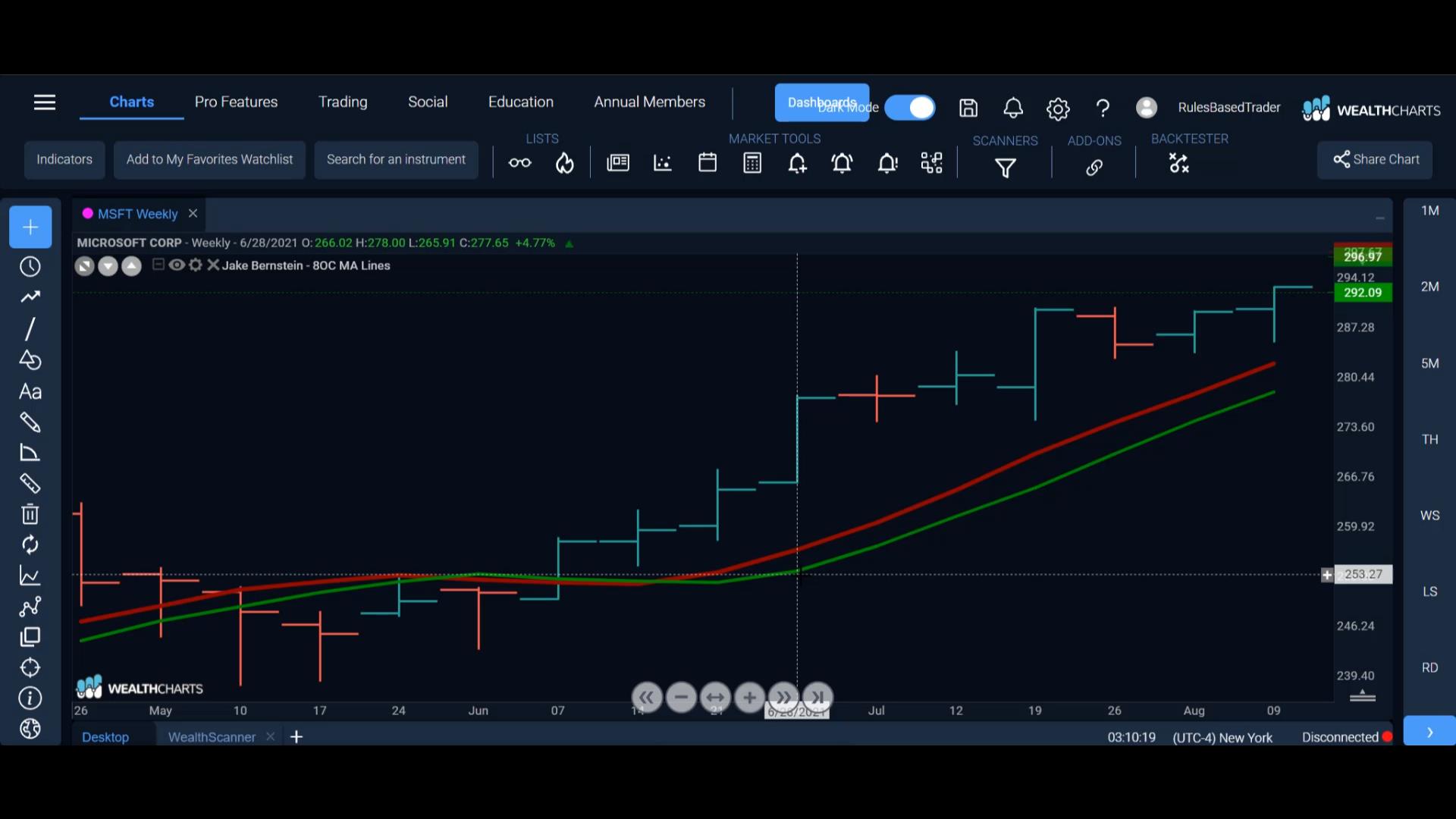Switch to the WealthScanner workspace tab
The image size is (1456, 819).
coord(212,737)
